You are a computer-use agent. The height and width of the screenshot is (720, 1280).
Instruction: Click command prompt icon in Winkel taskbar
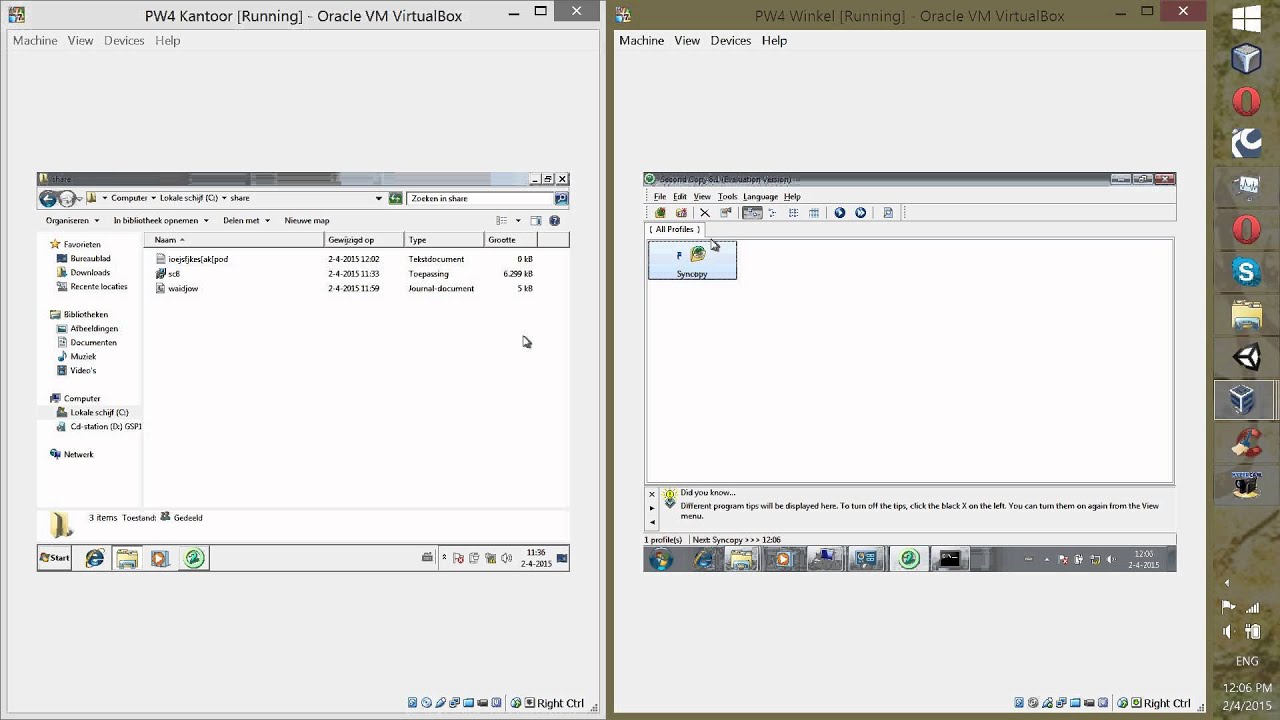(x=950, y=560)
